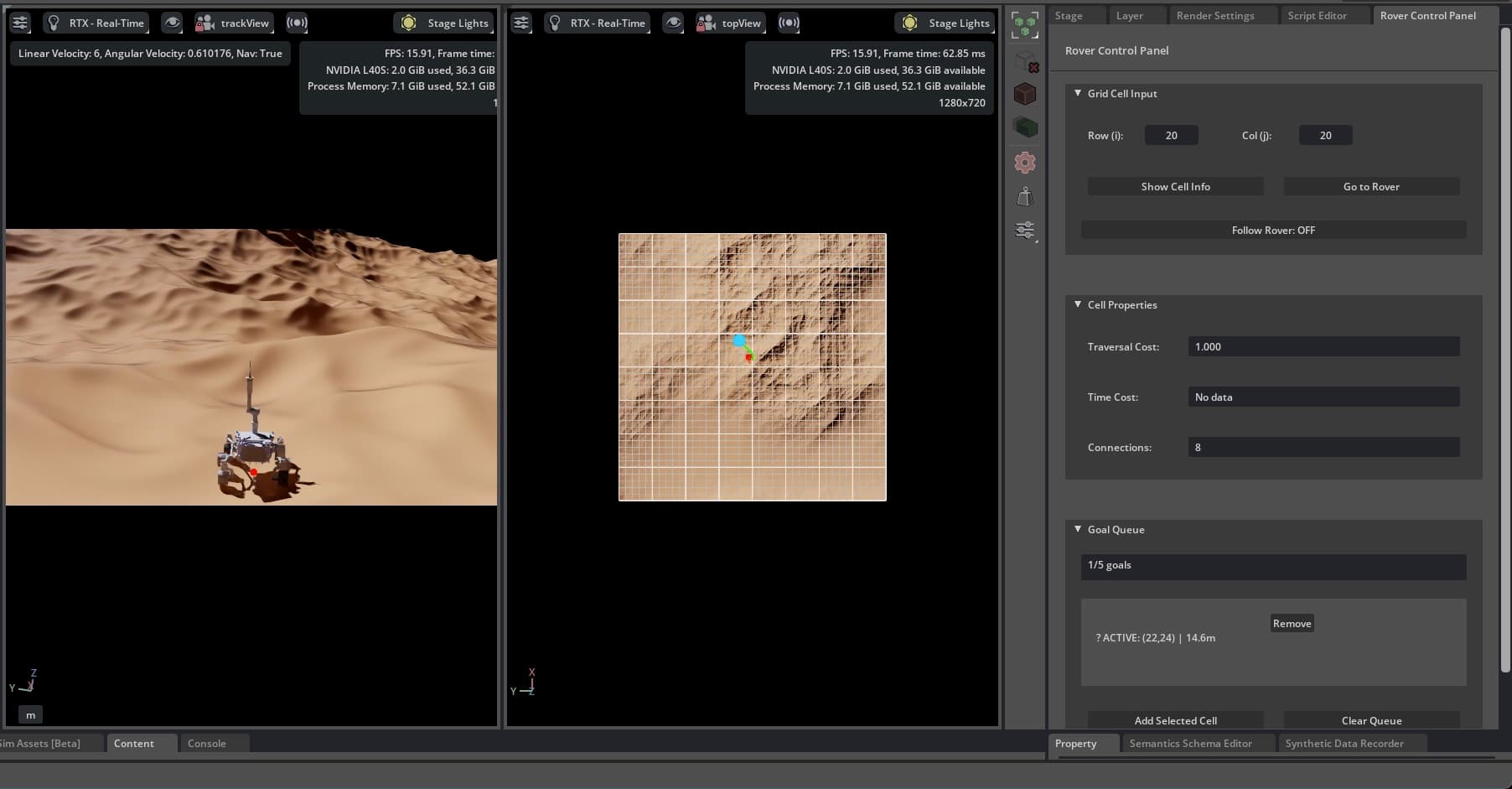Open viewport display settings in topView viewport
1512x789 pixels.
[x=521, y=23]
